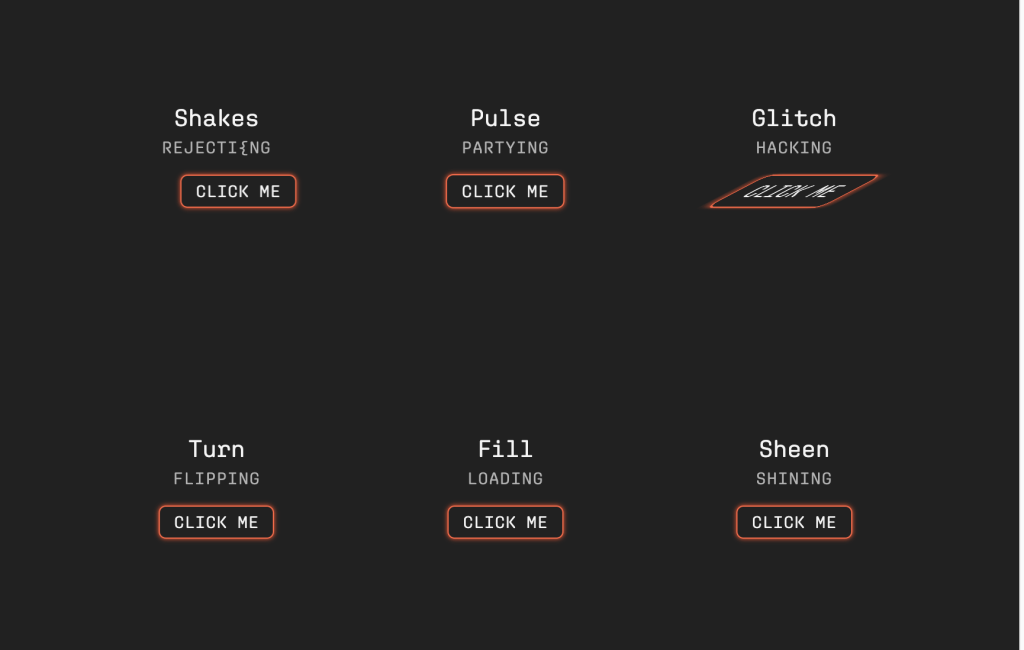Viewport: 1024px width, 650px height.
Task: Click the SHINING label below Sheen
Action: [794, 478]
